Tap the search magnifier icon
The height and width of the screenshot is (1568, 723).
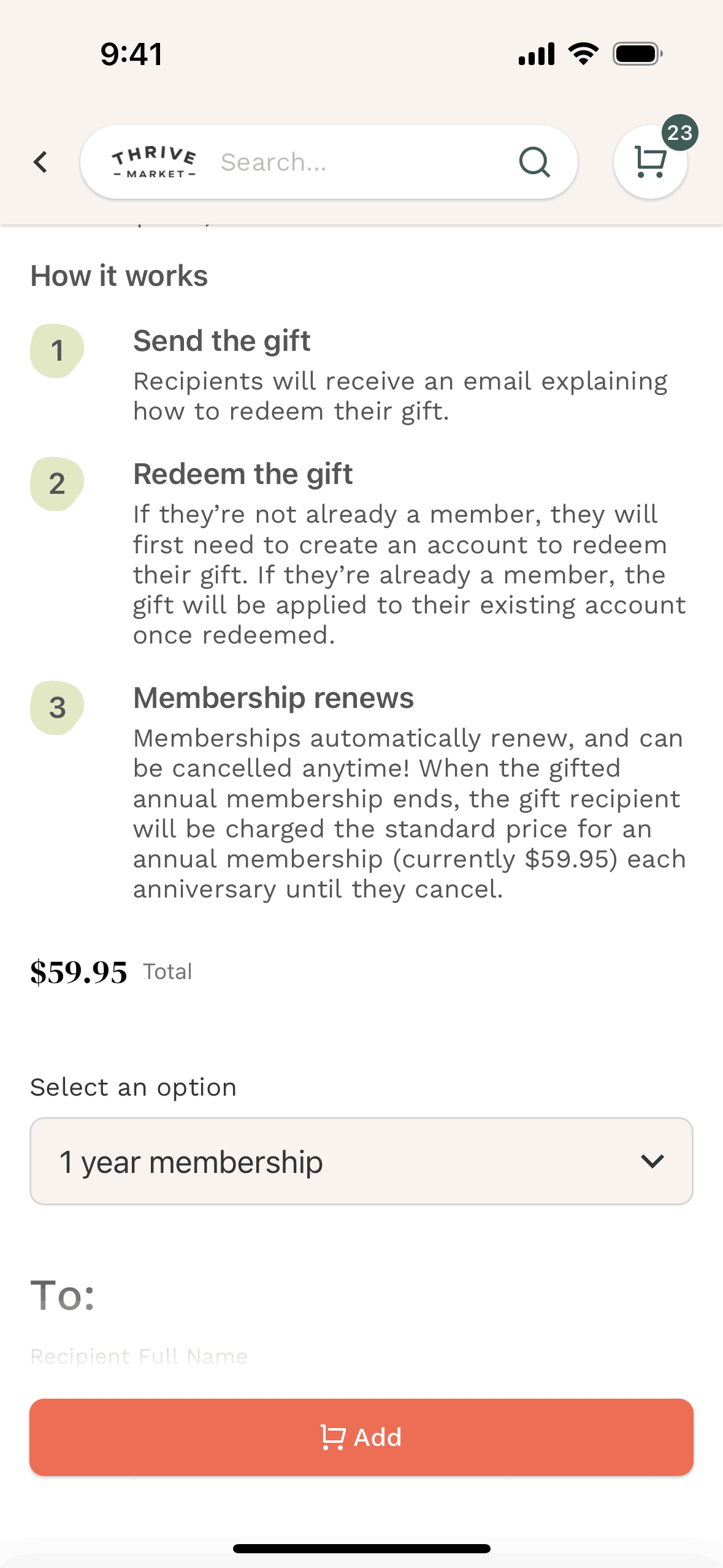tap(534, 162)
